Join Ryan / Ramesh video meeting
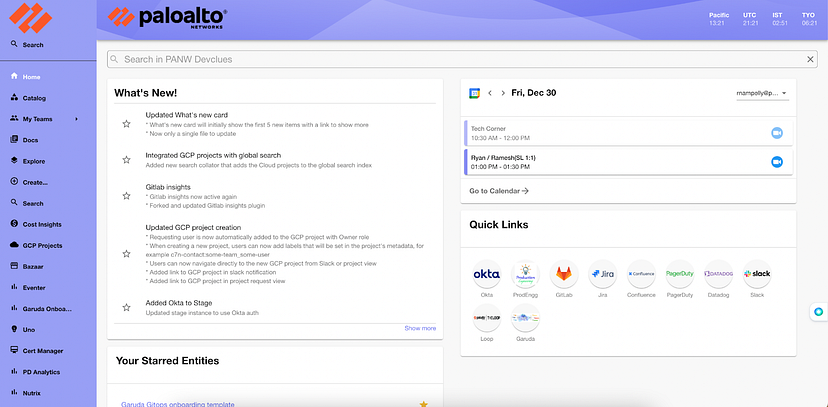 tap(777, 162)
